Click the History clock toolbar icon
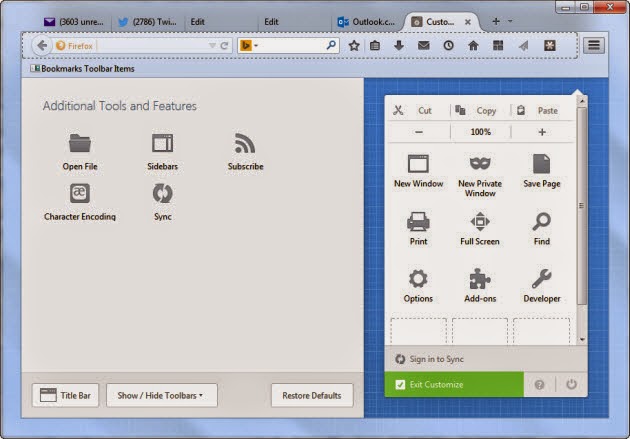The height and width of the screenshot is (439, 630). pos(448,45)
